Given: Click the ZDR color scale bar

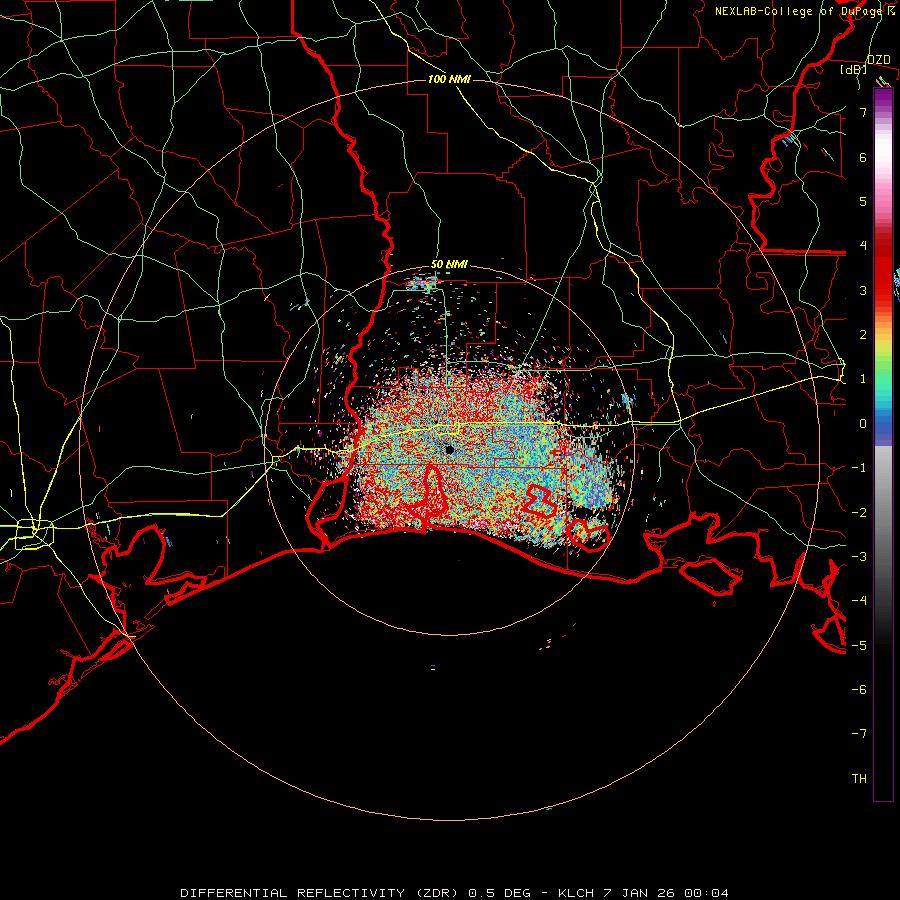Looking at the screenshot, I should pos(883,445).
